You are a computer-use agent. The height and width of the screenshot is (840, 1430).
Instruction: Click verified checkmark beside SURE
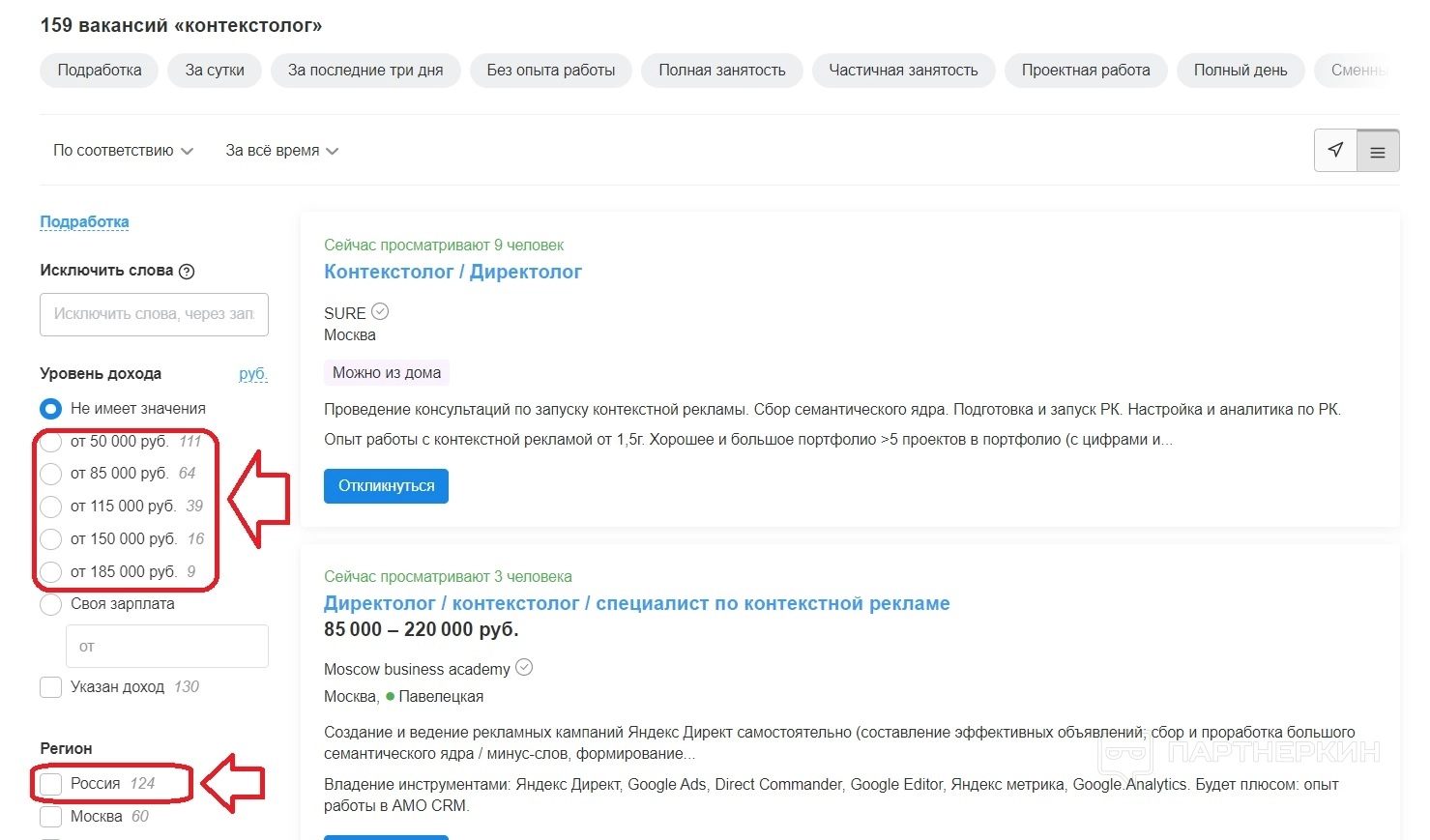click(x=380, y=311)
